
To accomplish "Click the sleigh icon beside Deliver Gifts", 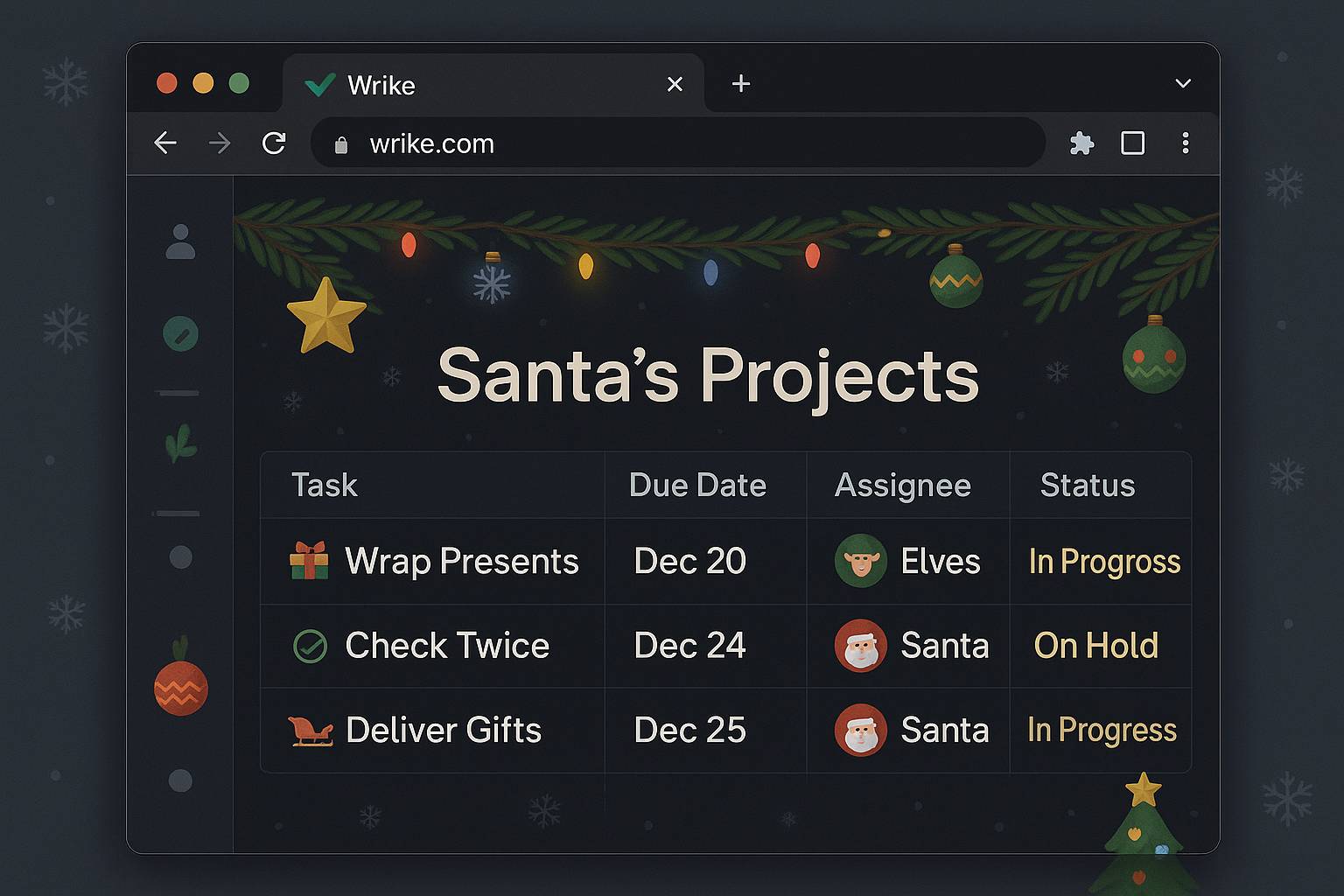I will point(311,730).
